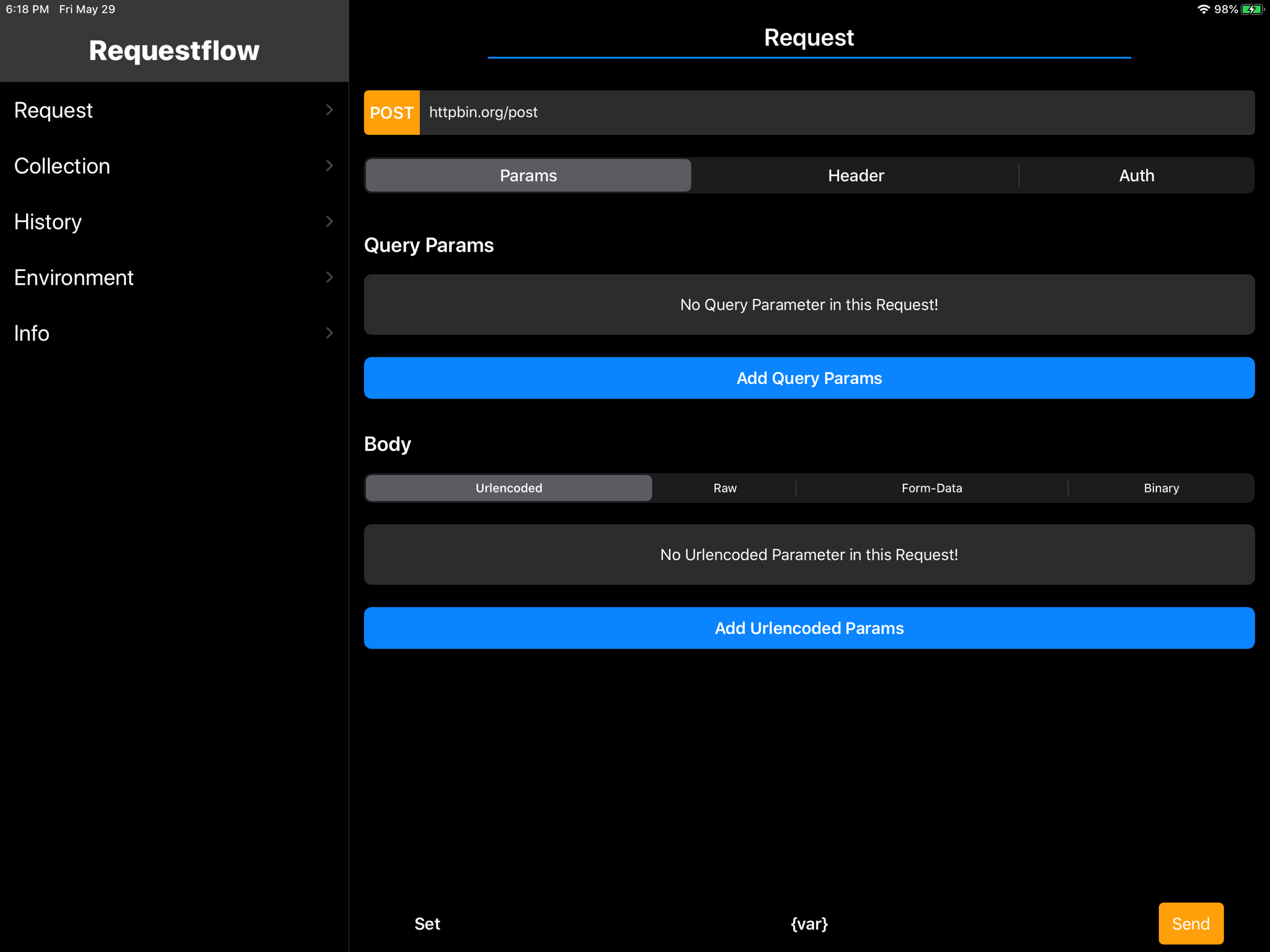Image resolution: width=1270 pixels, height=952 pixels.
Task: Open History via its chevron arrow
Action: click(x=329, y=221)
